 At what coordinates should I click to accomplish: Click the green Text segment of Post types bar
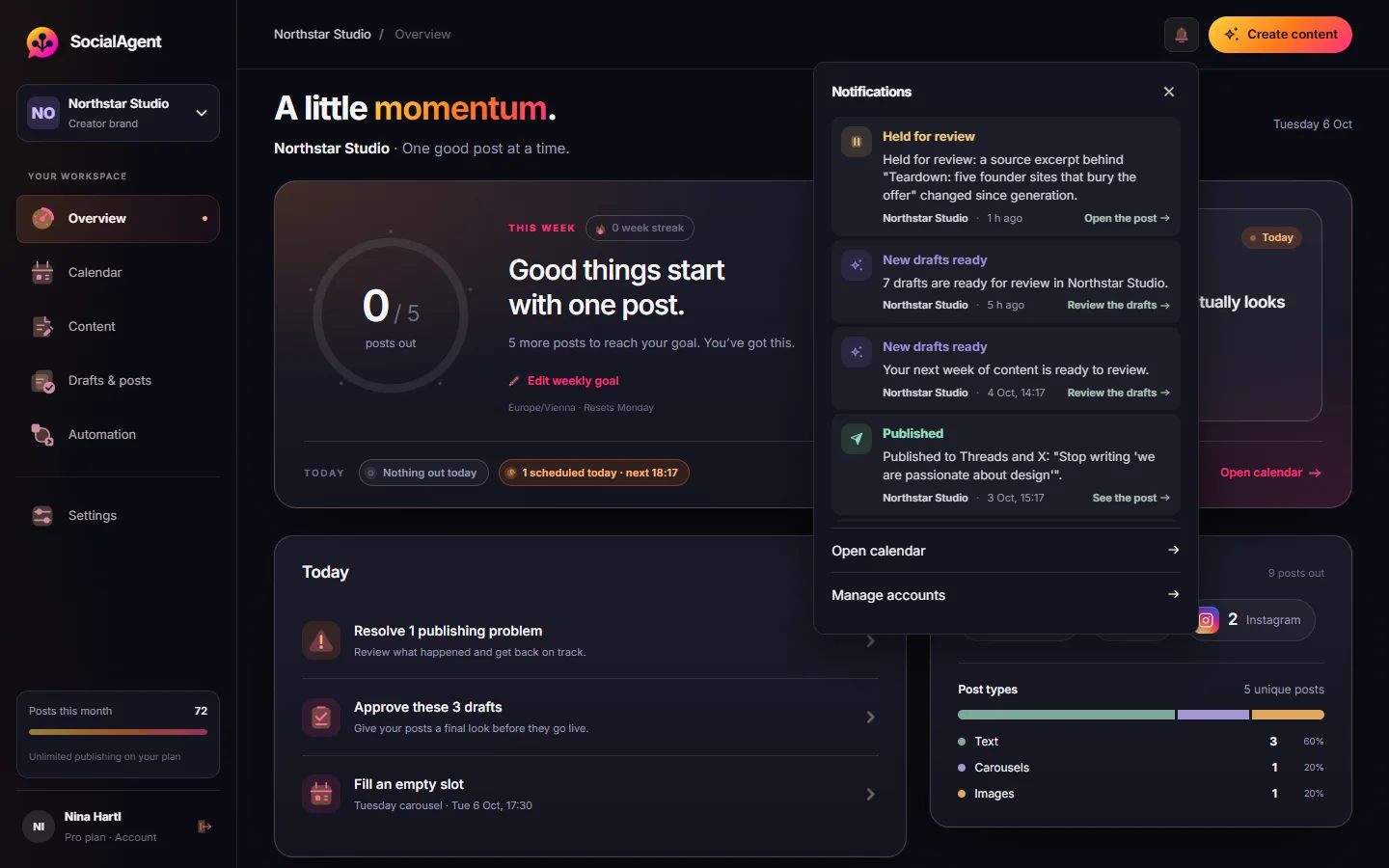[x=1066, y=715]
